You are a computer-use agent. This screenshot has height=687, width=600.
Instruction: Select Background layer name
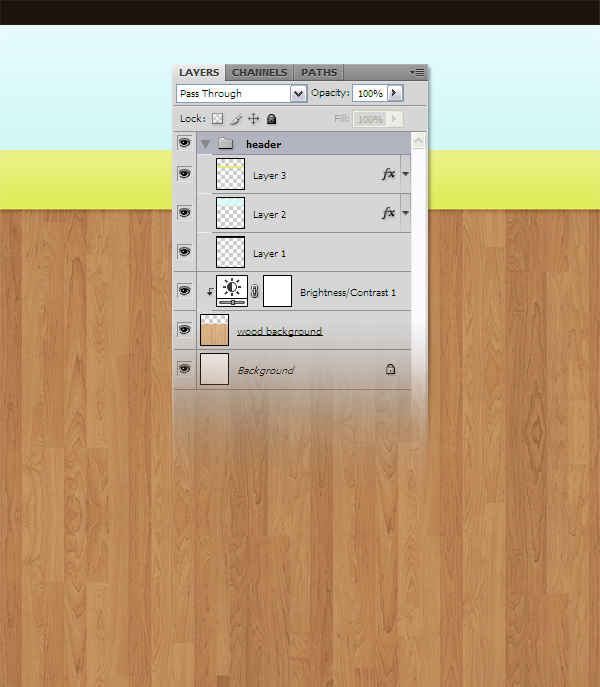tap(266, 371)
